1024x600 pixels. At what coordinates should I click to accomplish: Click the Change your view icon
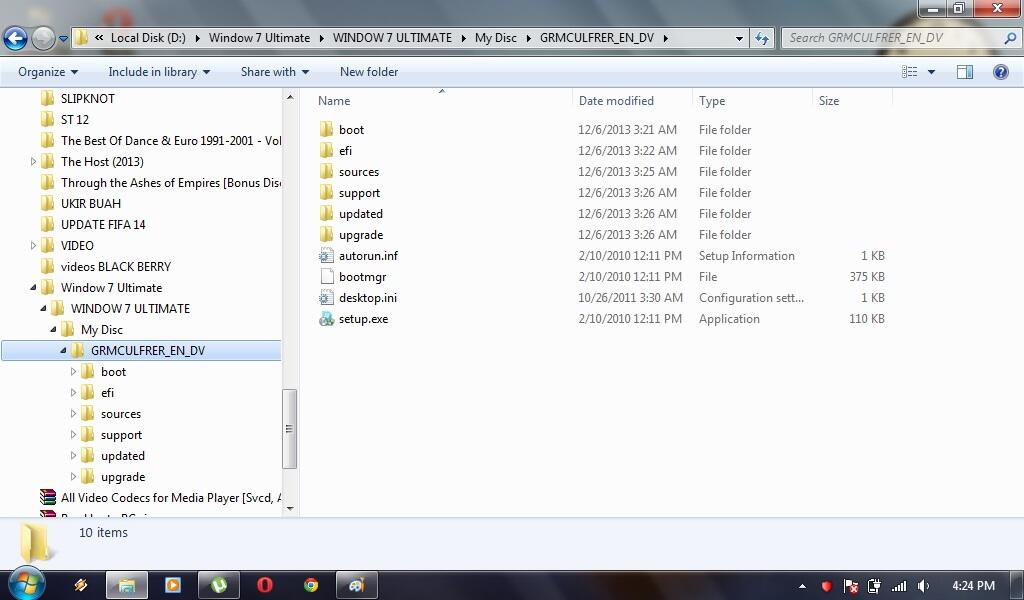(x=909, y=72)
